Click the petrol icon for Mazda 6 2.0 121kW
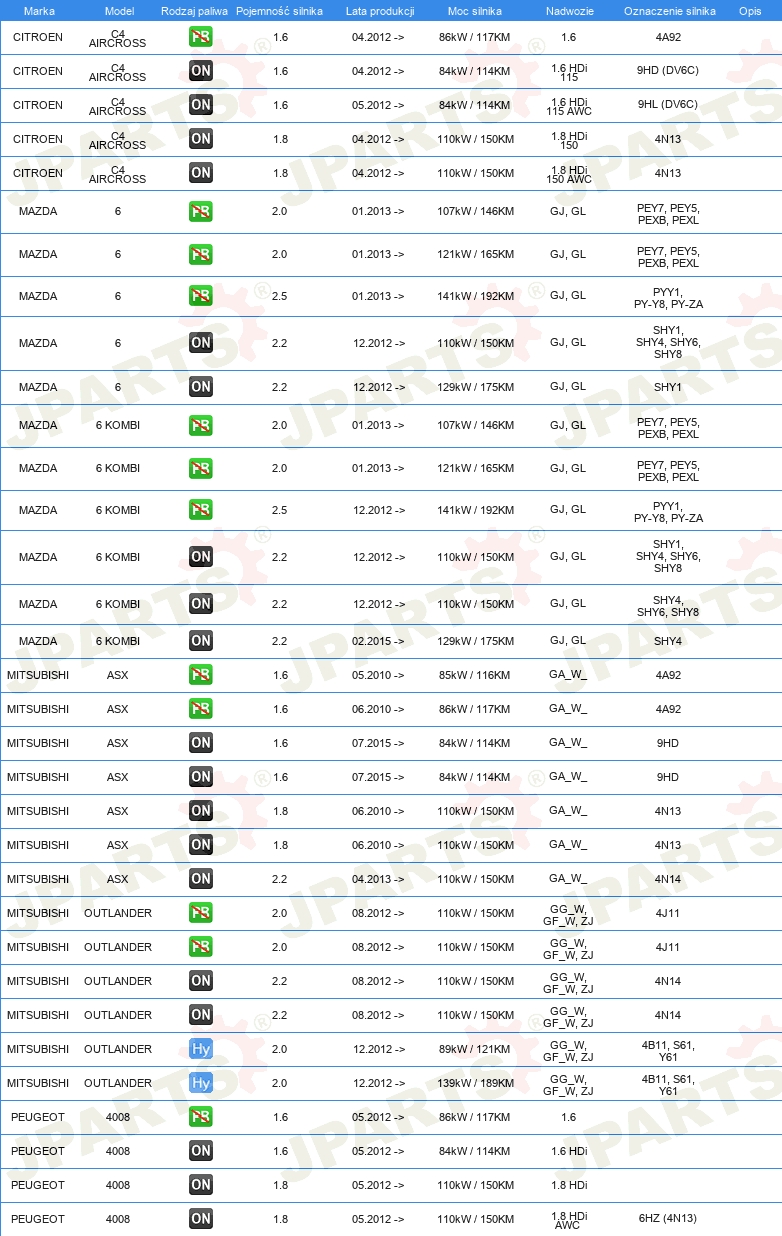The height and width of the screenshot is (1236, 782). (201, 254)
